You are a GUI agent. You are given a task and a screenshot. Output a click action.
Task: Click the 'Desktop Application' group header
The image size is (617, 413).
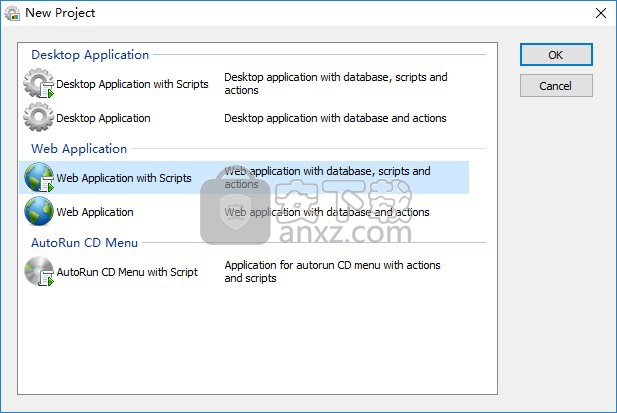(x=90, y=55)
